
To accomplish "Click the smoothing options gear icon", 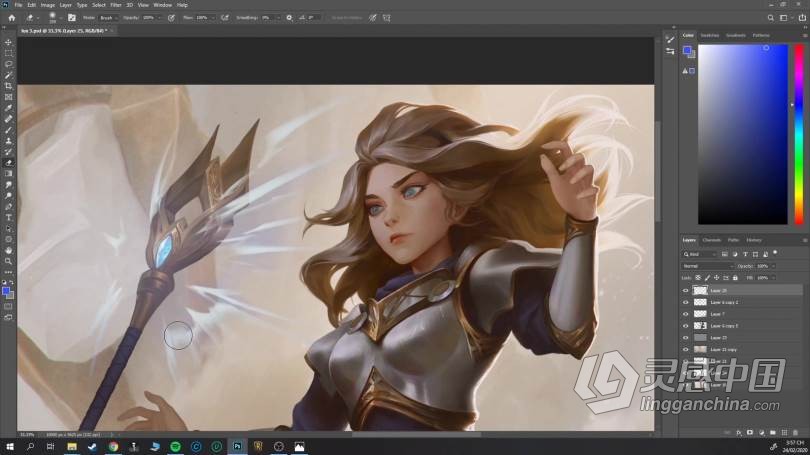I will click(x=289, y=18).
